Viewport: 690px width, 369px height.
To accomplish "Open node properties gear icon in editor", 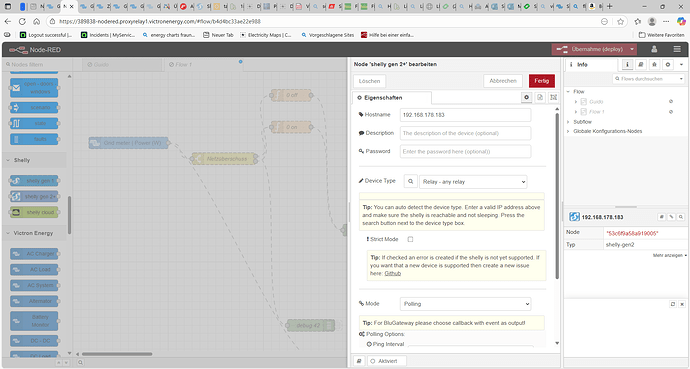I will (526, 97).
